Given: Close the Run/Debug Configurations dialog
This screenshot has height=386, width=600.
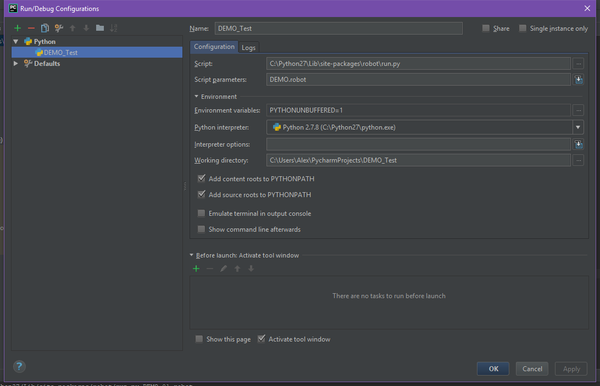Looking at the screenshot, I should (587, 8).
